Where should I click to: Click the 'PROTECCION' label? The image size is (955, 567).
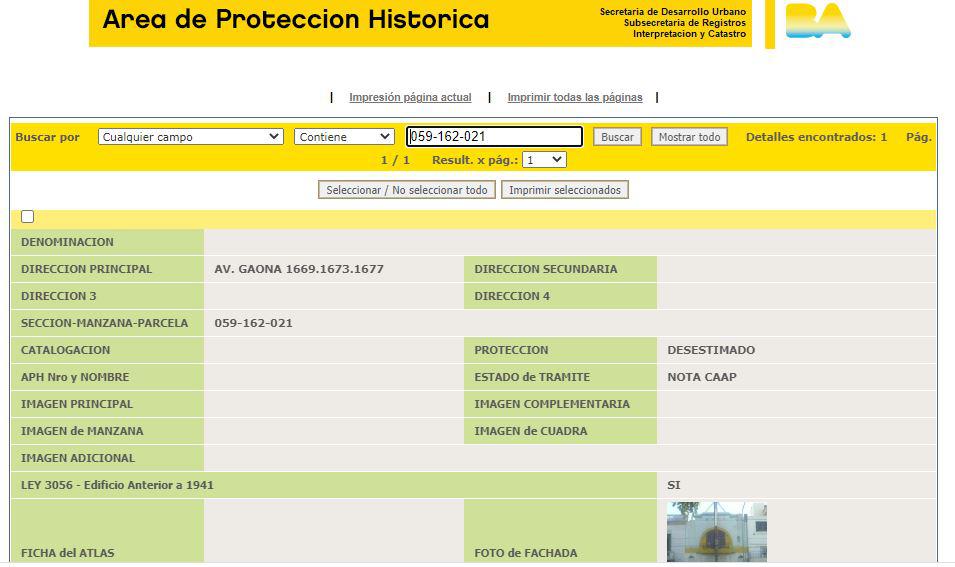click(511, 350)
